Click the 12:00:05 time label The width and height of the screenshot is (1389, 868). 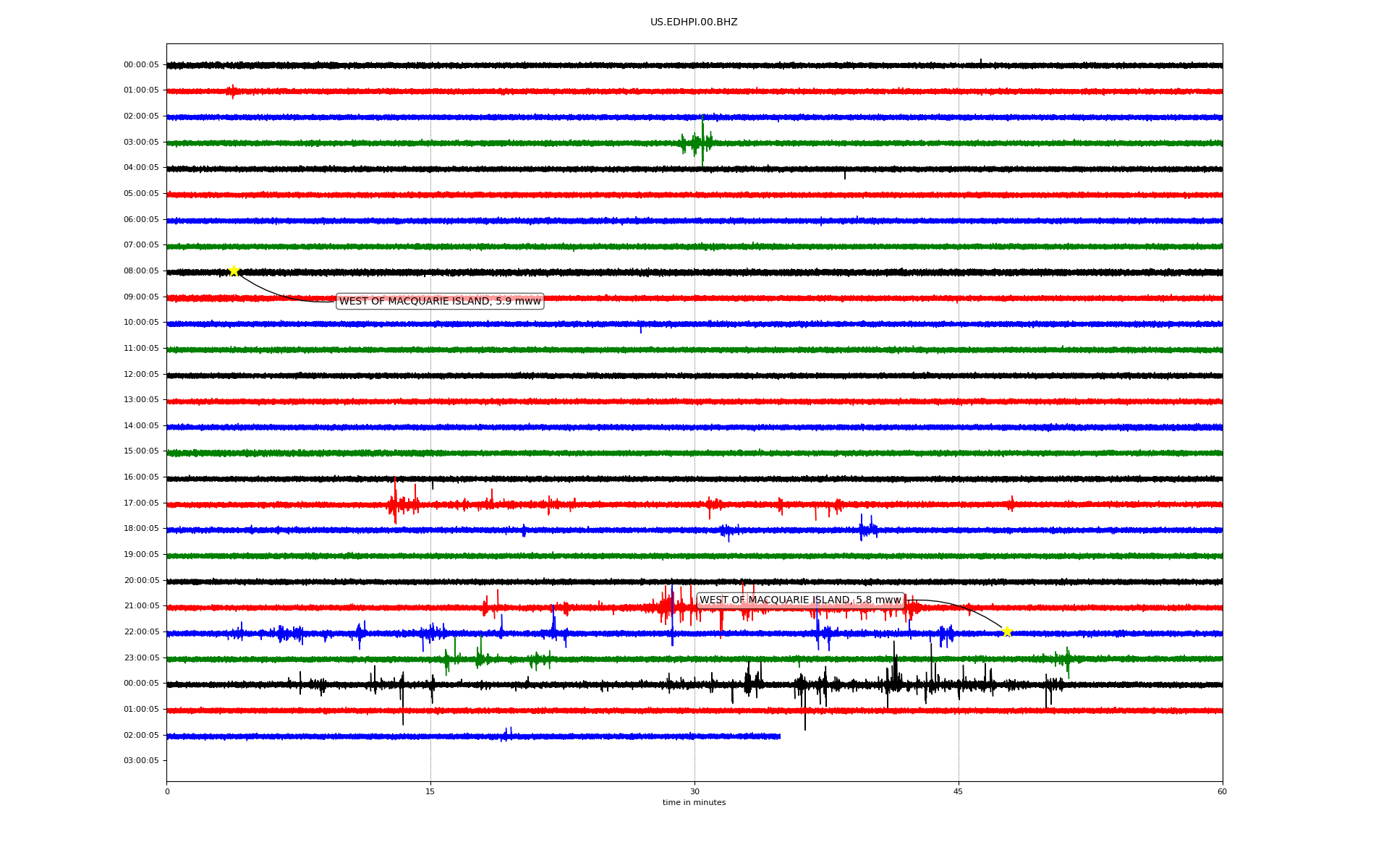point(141,375)
